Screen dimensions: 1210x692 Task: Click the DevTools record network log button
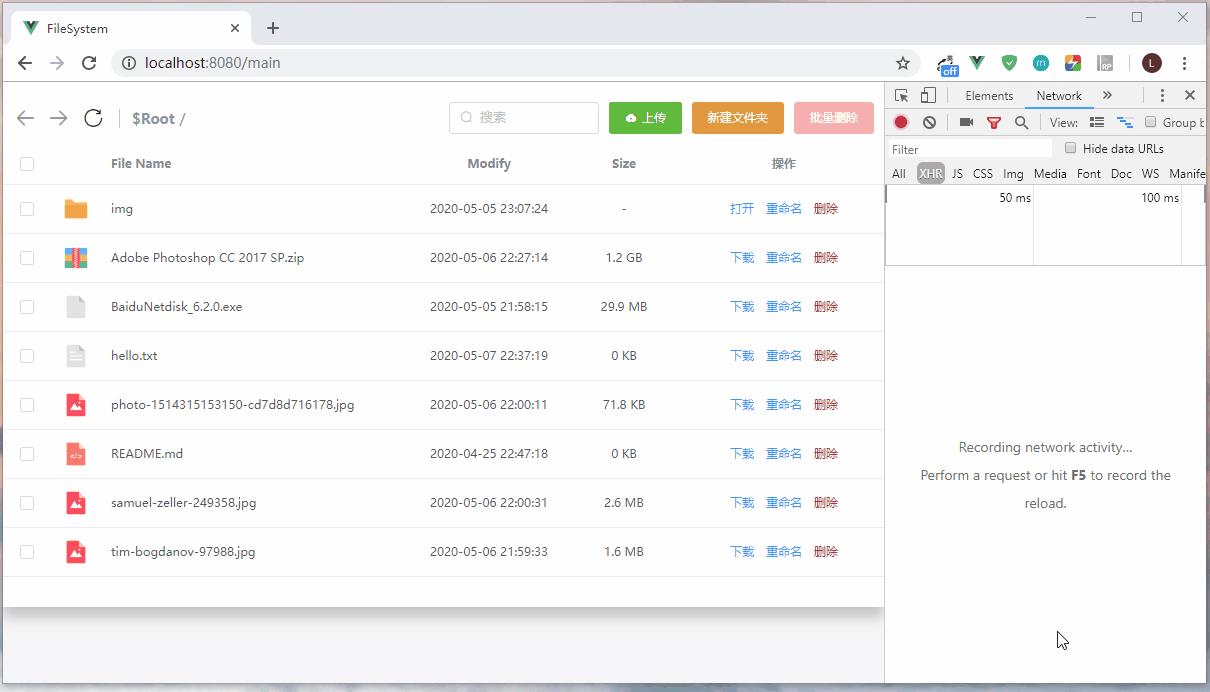pos(901,122)
